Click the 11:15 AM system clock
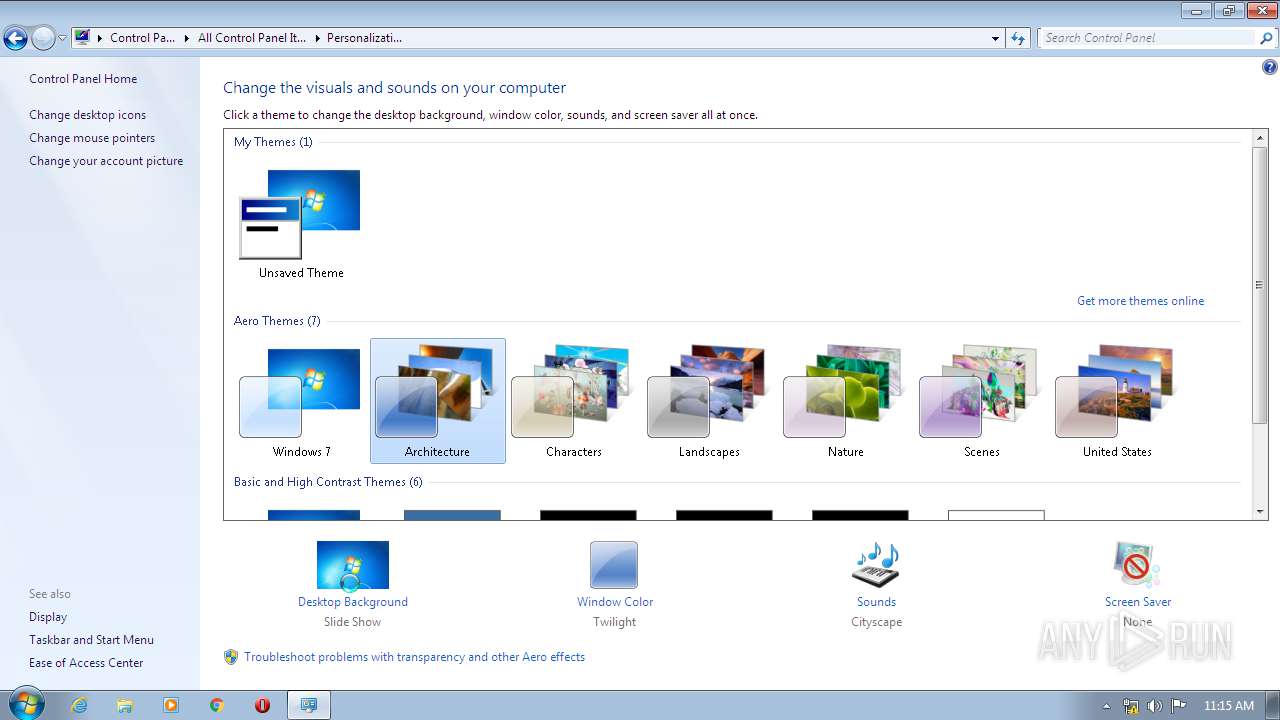This screenshot has height=720, width=1280. pos(1229,706)
